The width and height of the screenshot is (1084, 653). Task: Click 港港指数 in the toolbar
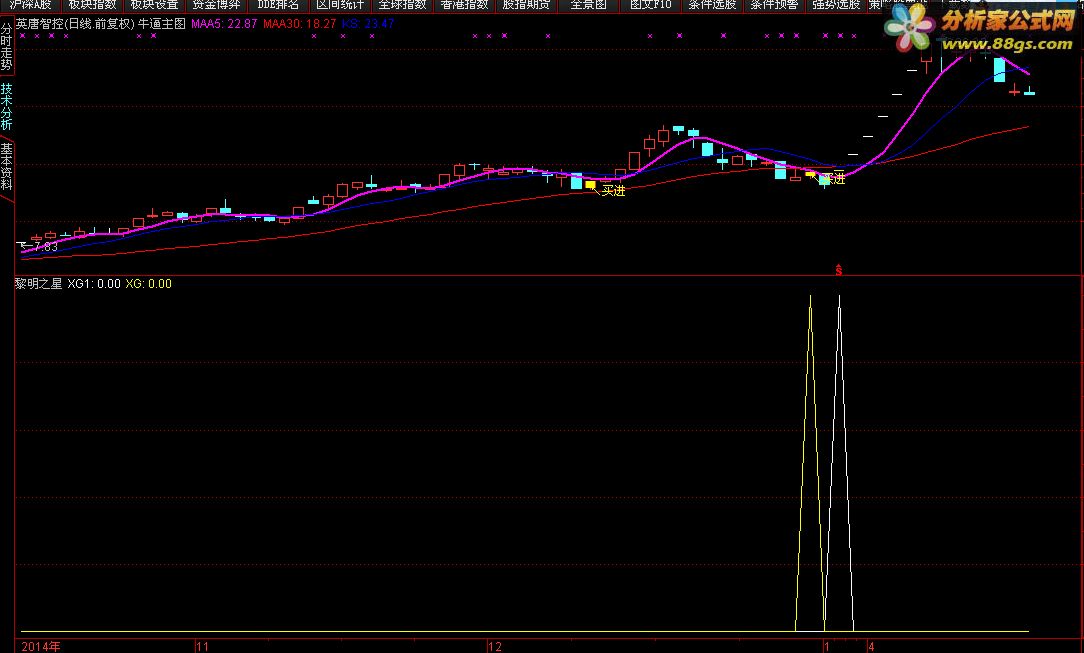[464, 5]
